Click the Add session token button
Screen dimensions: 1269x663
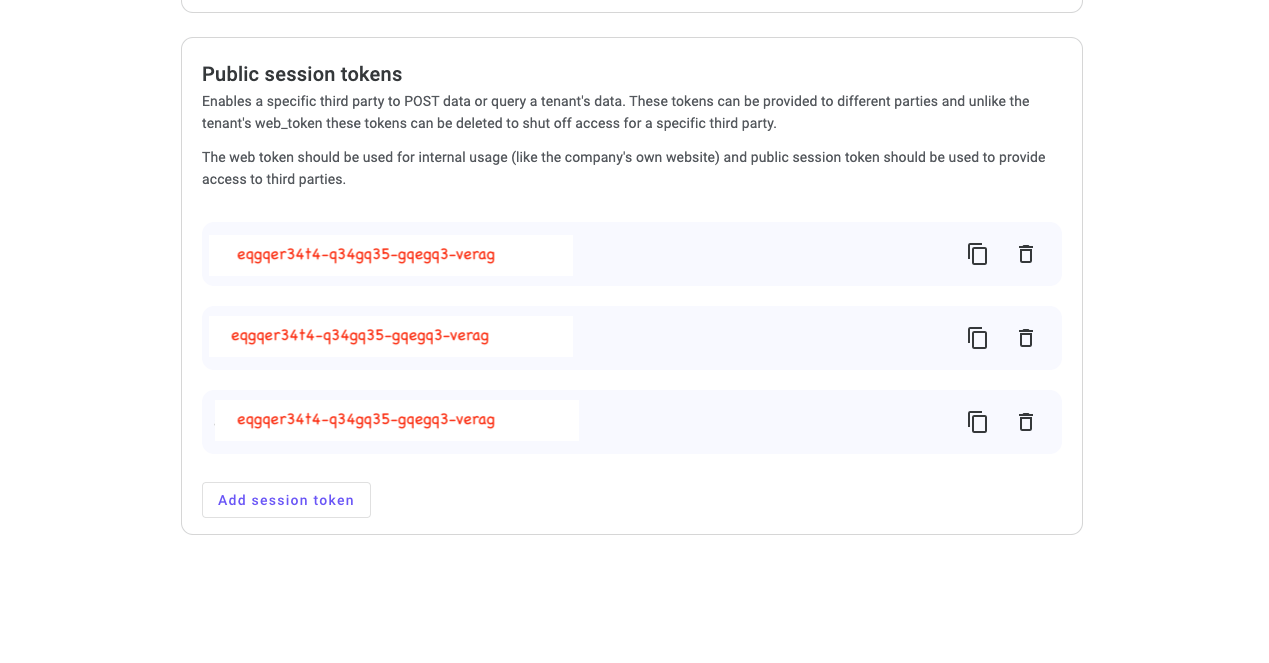(286, 500)
